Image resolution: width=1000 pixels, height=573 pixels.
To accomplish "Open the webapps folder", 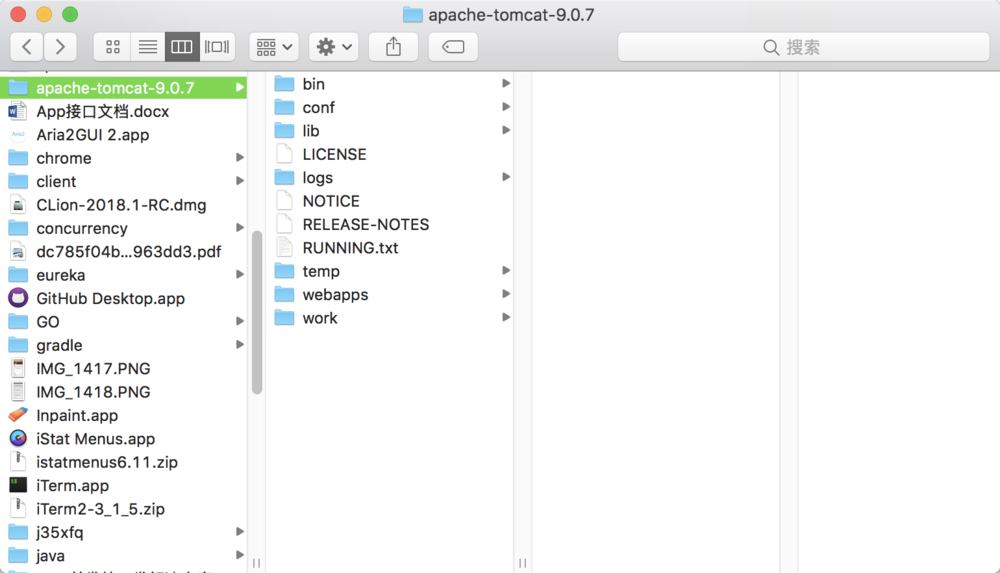I will point(389,294).
